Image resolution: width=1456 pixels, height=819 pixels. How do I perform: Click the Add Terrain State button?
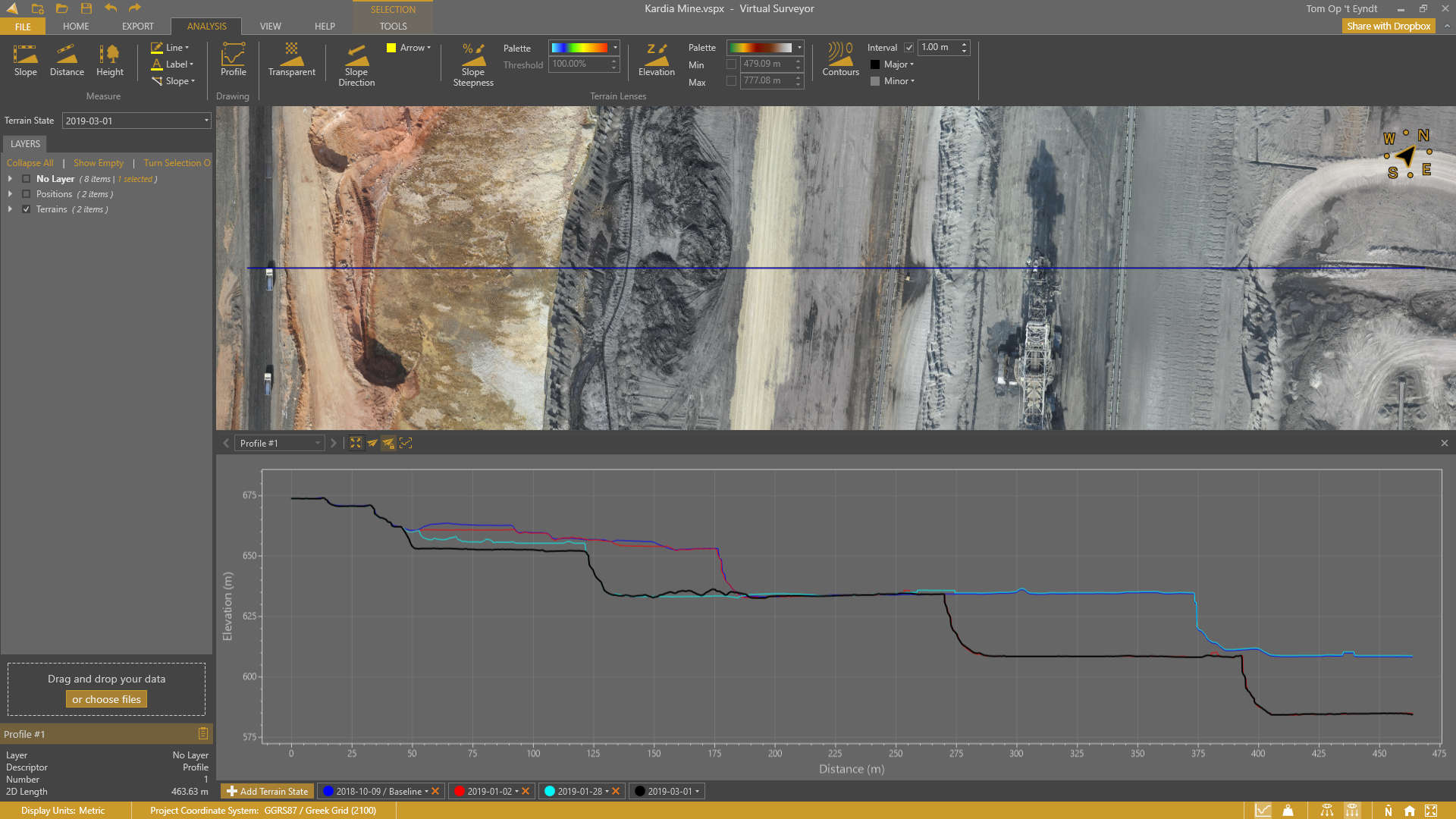(x=267, y=791)
